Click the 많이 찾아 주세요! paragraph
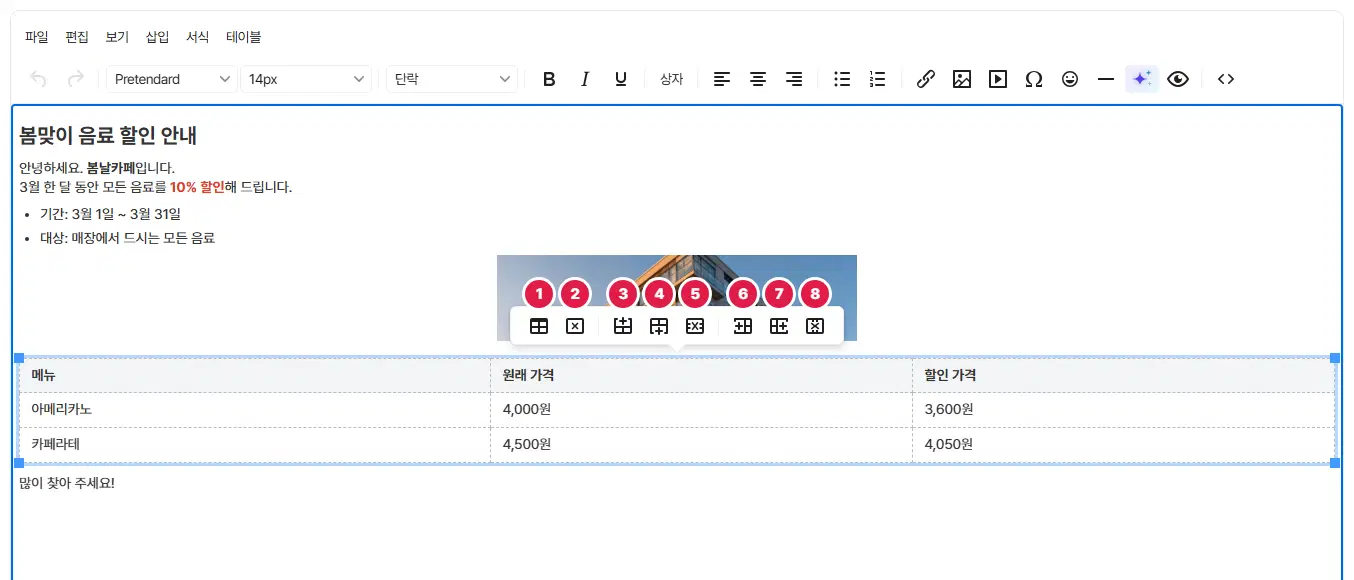This screenshot has width=1354, height=580. click(x=67, y=484)
